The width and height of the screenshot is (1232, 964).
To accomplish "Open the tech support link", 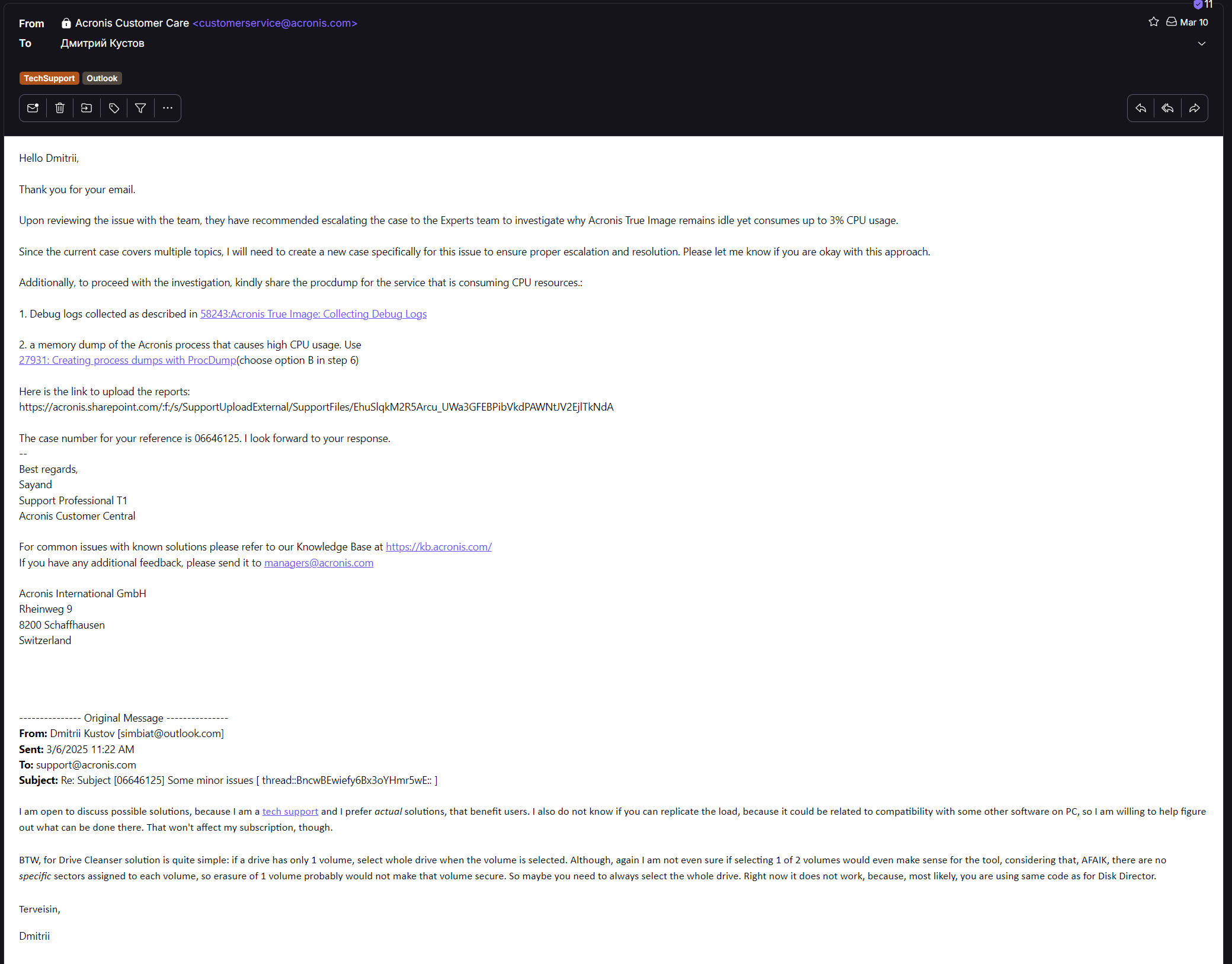I will click(x=290, y=812).
